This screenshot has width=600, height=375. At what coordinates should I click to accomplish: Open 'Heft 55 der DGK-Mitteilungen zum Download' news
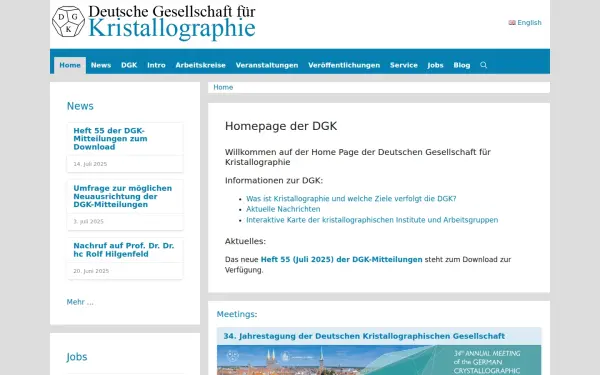click(110, 139)
